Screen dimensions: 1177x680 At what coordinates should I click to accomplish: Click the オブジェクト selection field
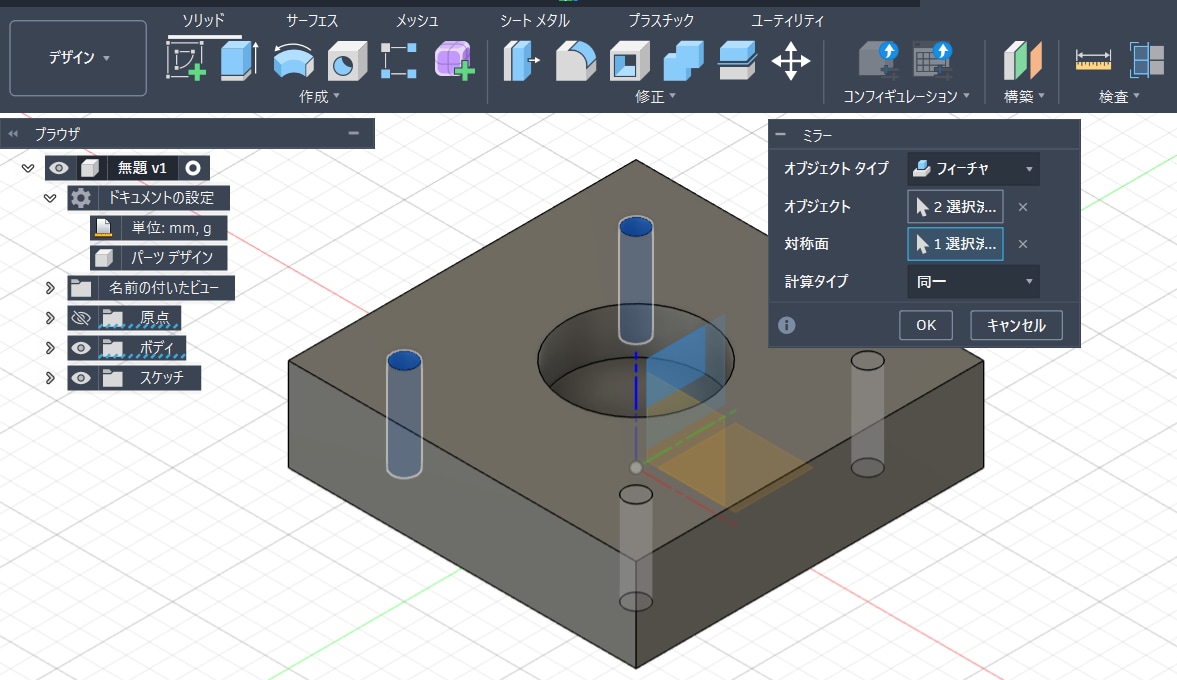[x=955, y=207]
